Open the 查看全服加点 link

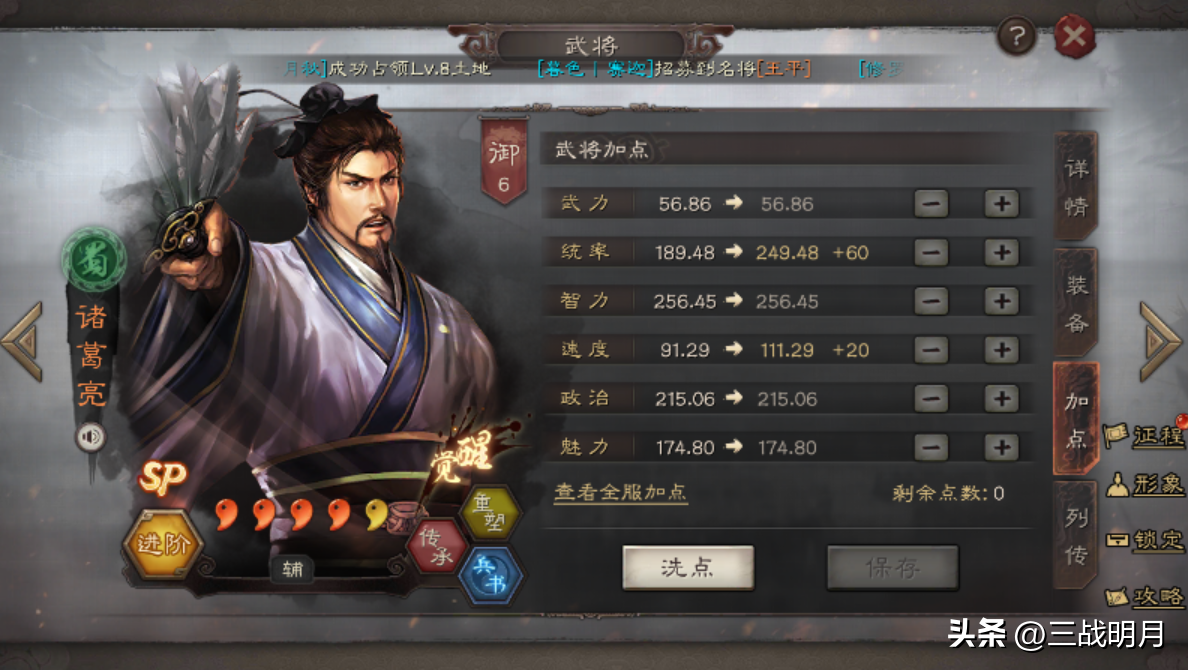point(621,493)
